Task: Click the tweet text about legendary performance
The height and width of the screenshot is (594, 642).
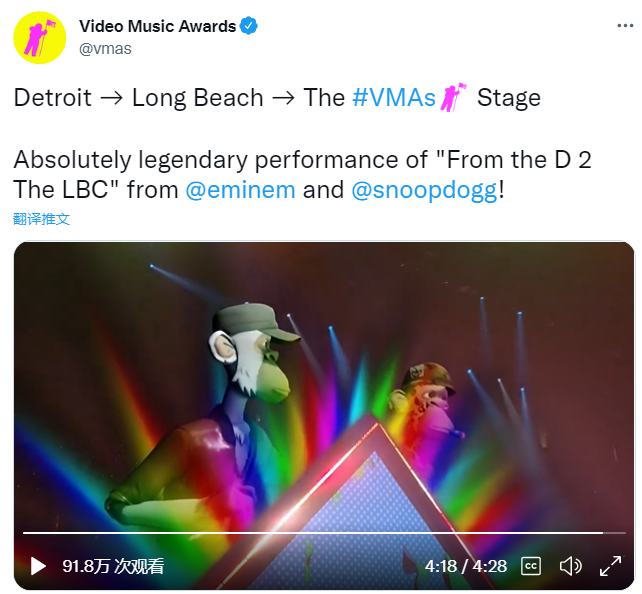Action: coord(302,175)
